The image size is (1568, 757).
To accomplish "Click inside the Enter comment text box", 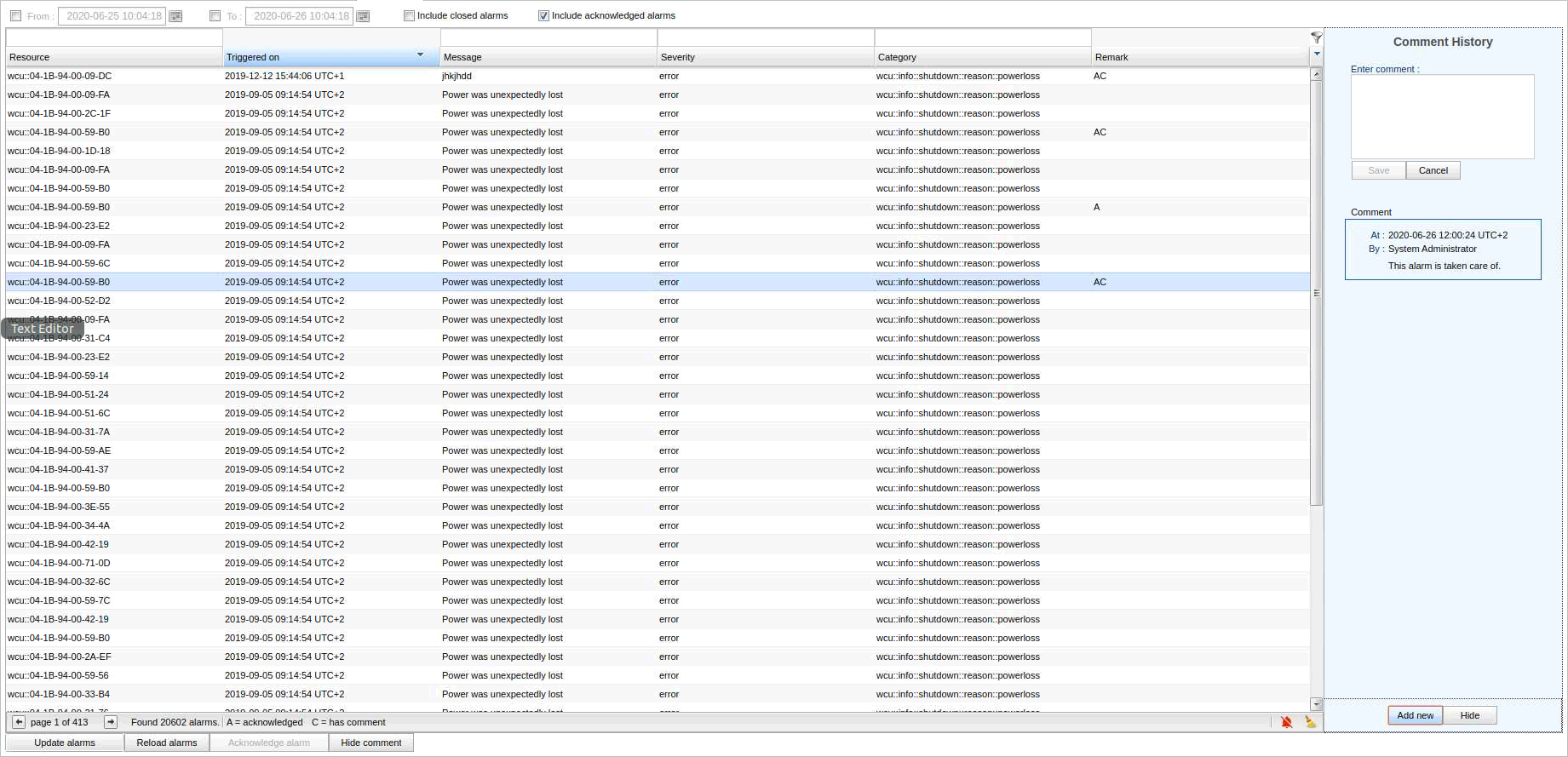I will coord(1442,117).
